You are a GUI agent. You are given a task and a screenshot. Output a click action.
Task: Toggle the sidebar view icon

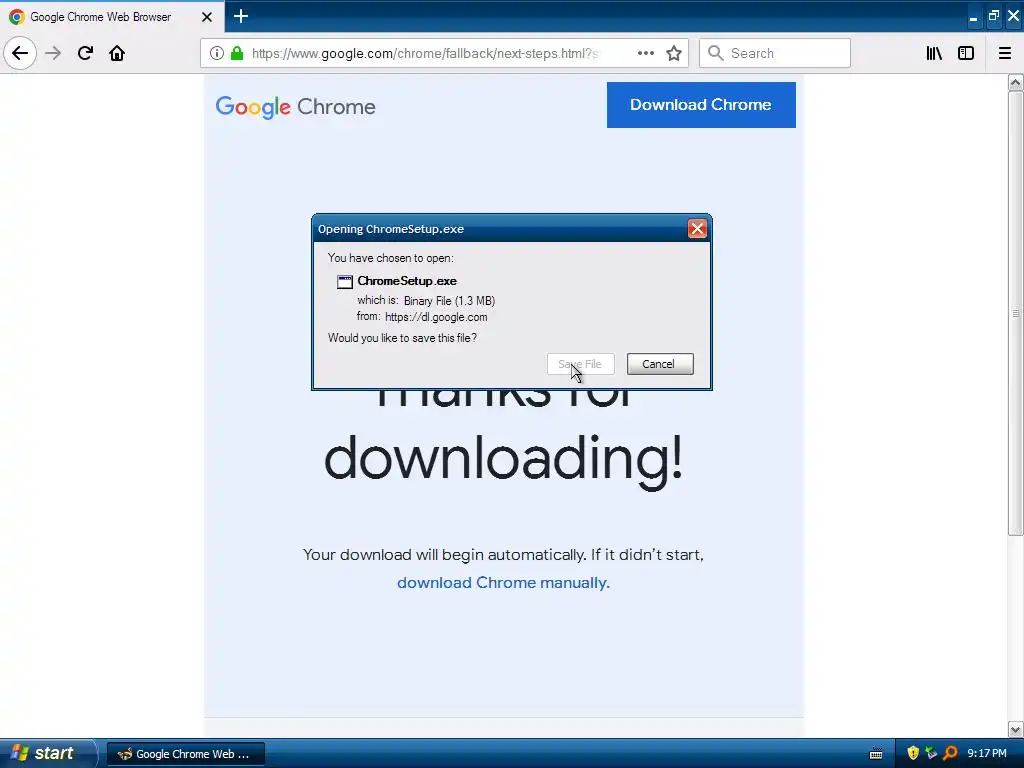point(966,53)
